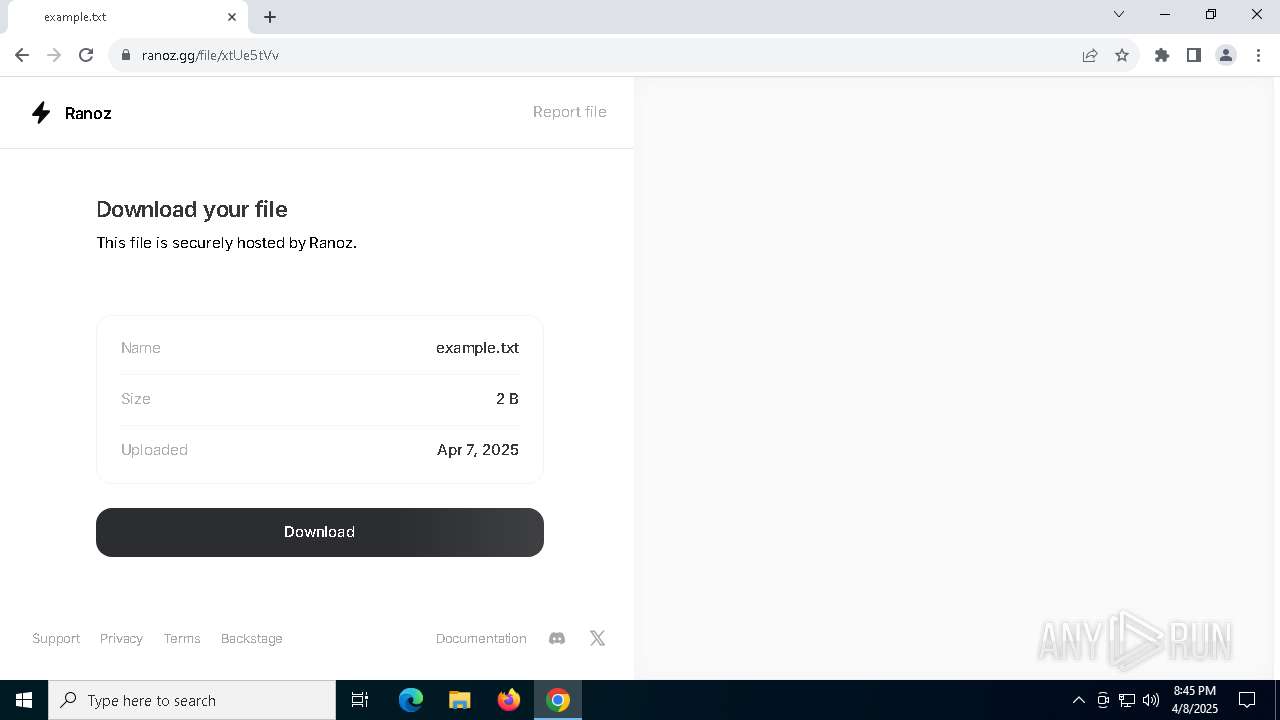Open the Documentation footer link

(481, 638)
